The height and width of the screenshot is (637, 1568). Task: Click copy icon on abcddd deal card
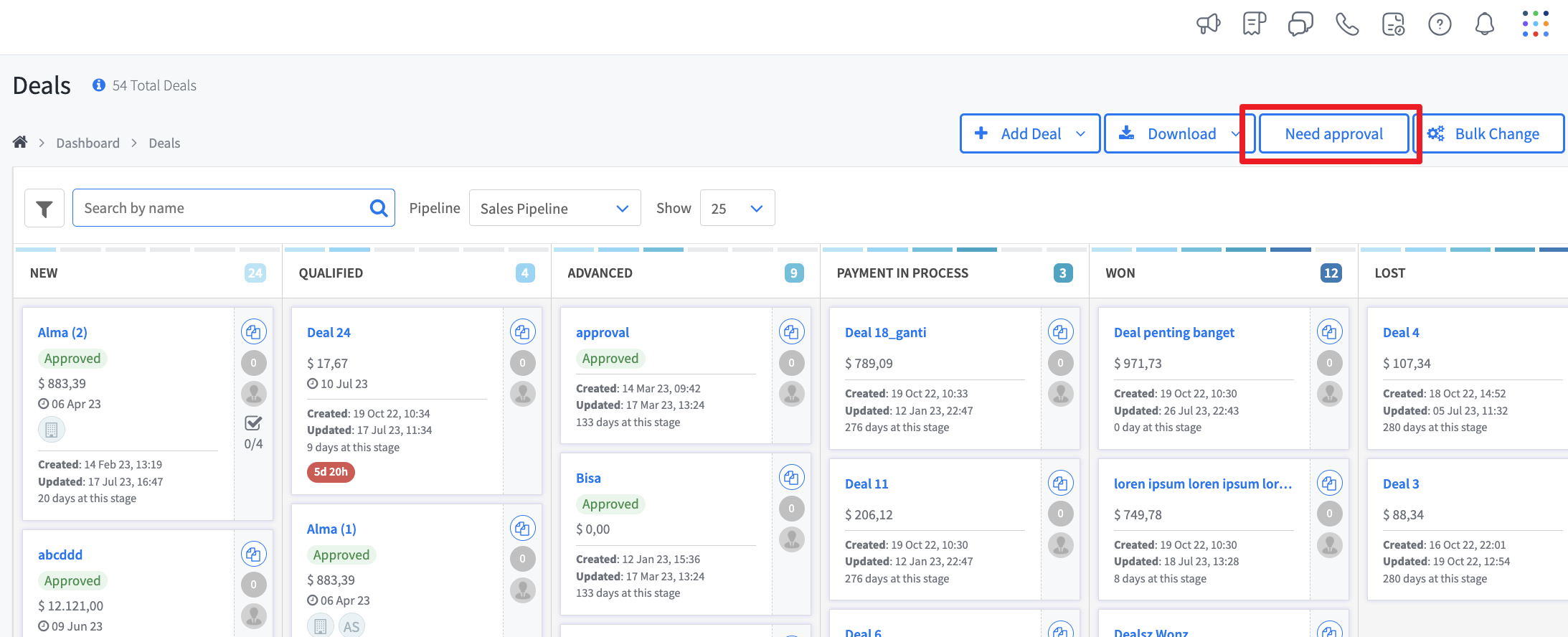[253, 555]
